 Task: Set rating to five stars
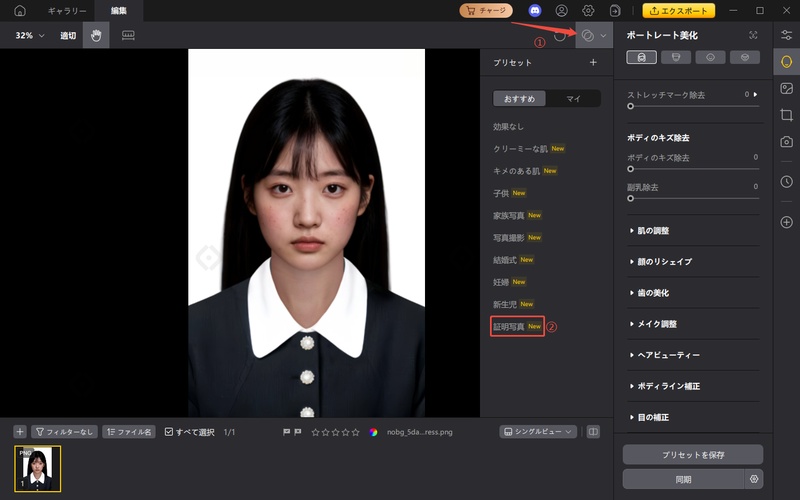tap(356, 432)
